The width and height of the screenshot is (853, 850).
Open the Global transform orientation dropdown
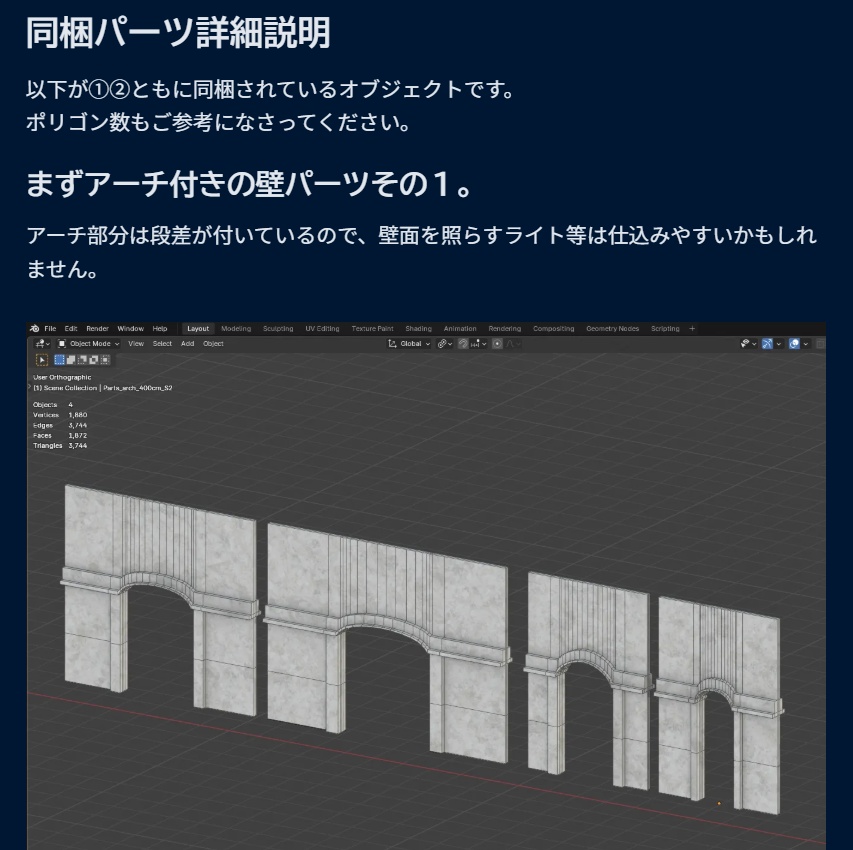(411, 344)
